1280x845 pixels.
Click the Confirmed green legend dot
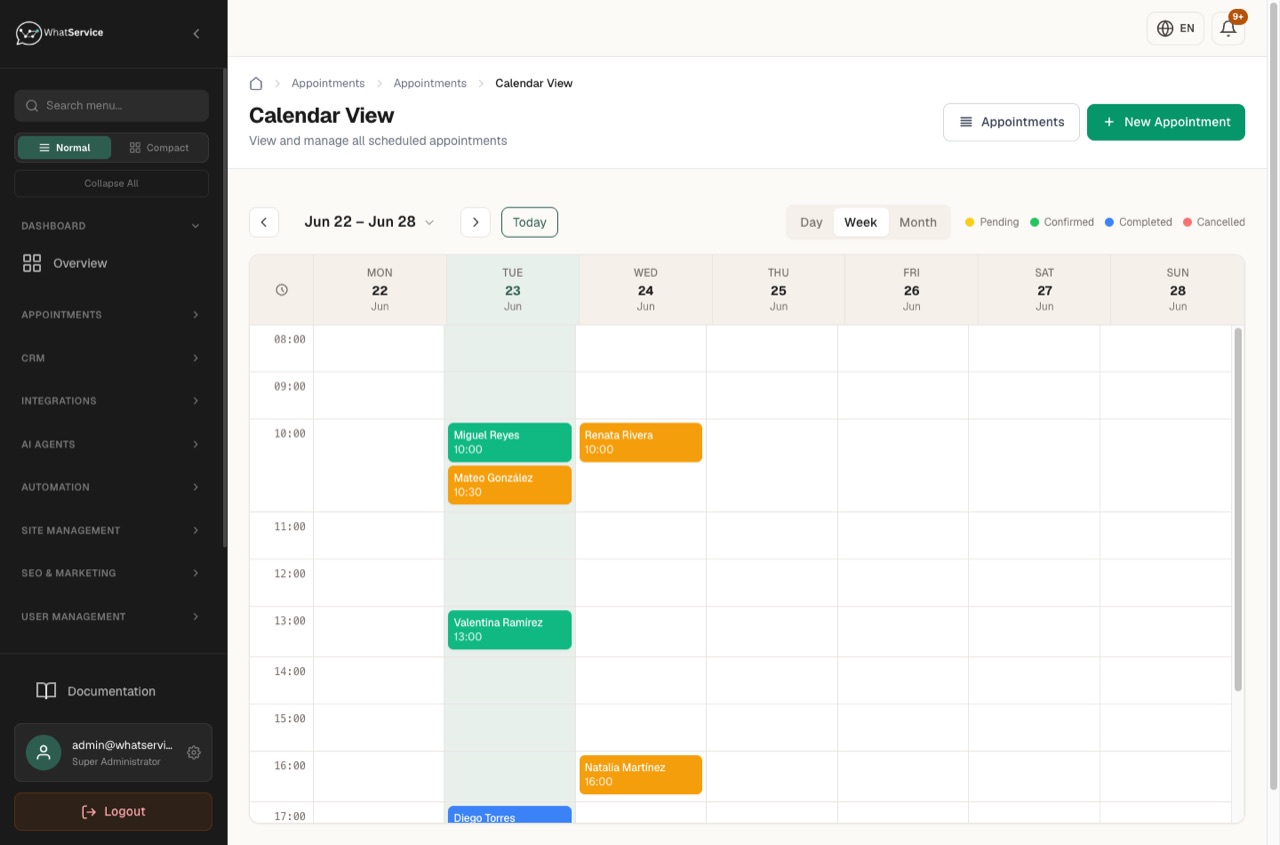point(1035,222)
